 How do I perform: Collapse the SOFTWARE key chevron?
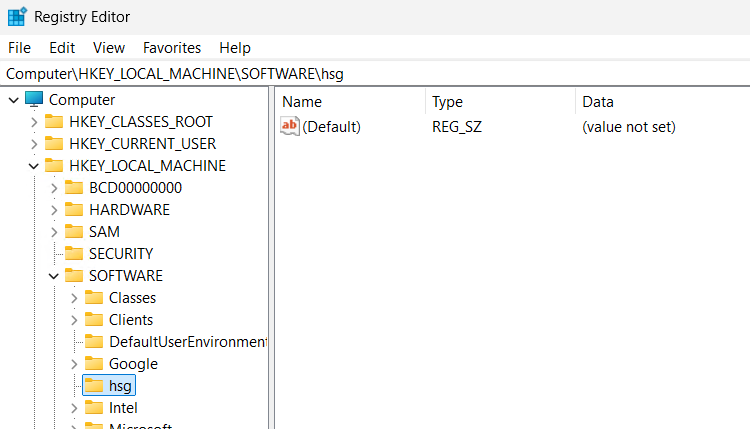tap(54, 276)
